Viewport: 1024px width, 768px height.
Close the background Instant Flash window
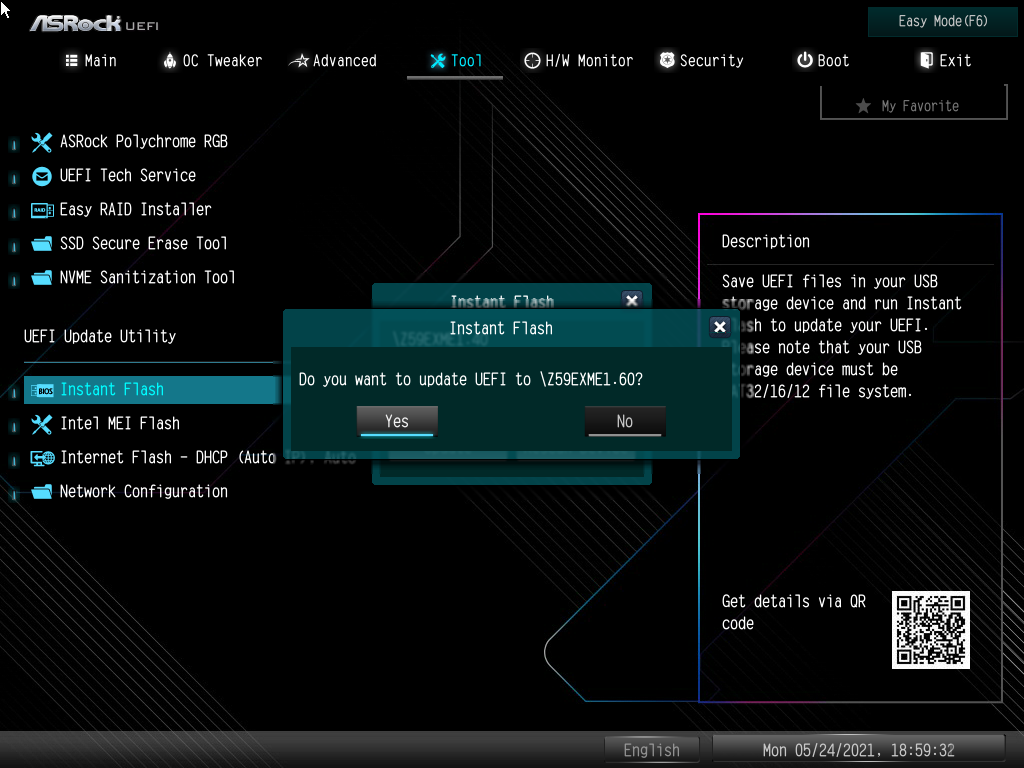click(632, 300)
